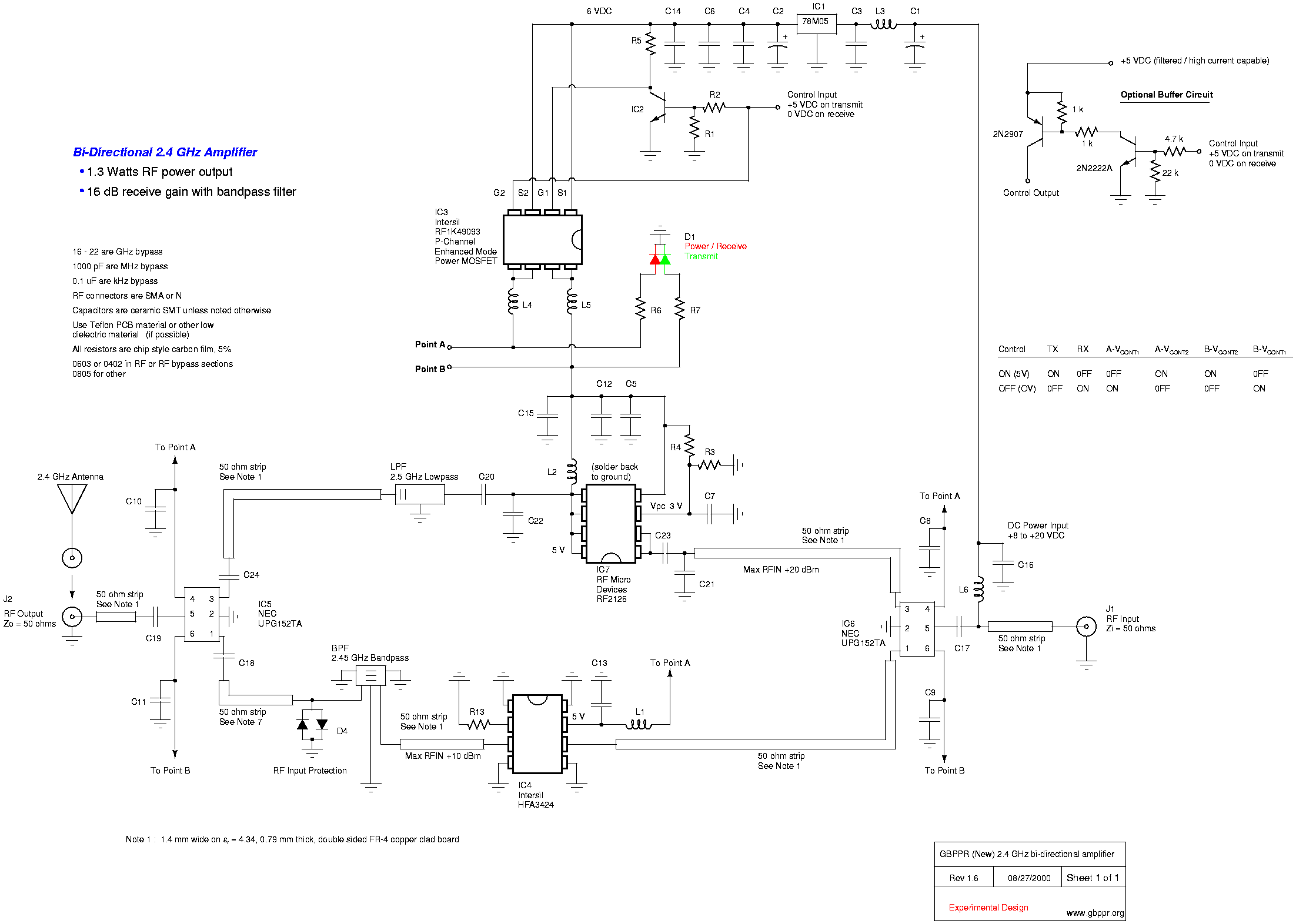The height and width of the screenshot is (924, 1296).
Task: Click the J2 RF Output connector
Action: point(72,617)
